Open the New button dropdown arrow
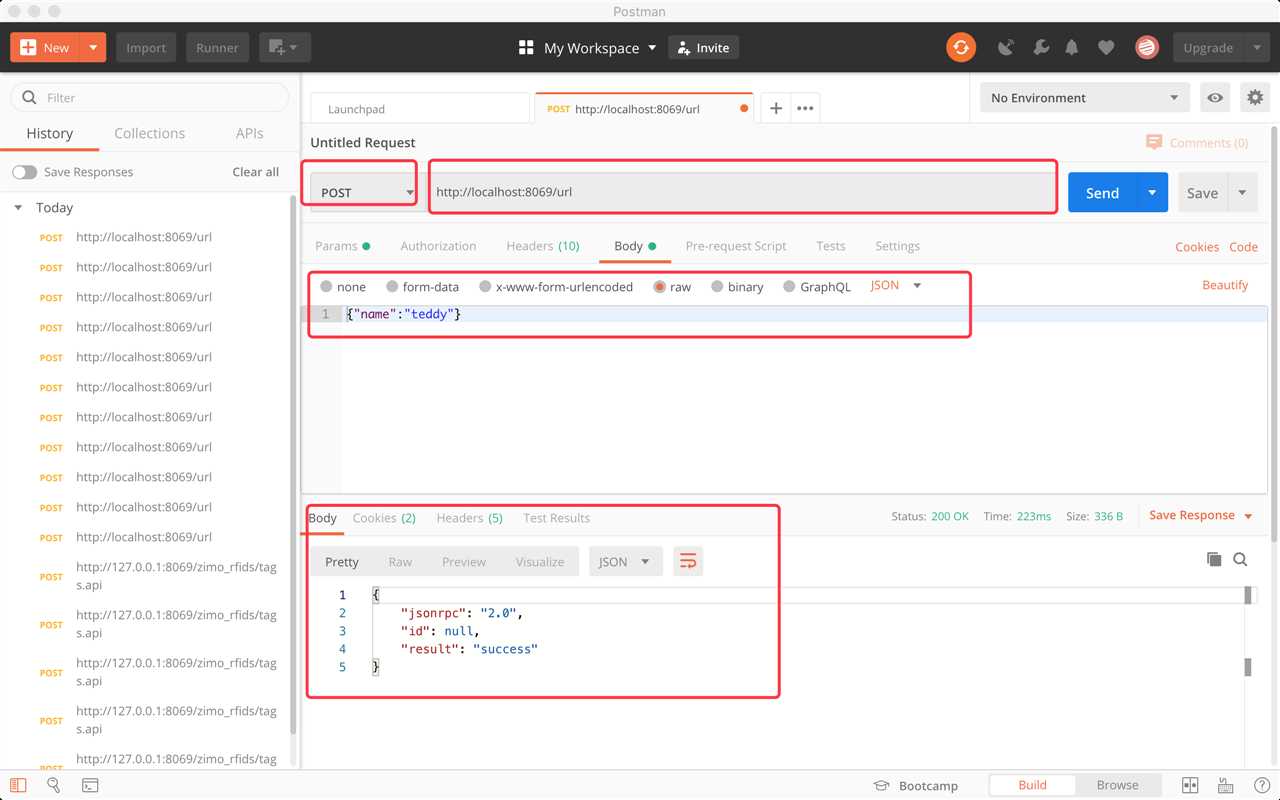Screen dimensions: 1280x800 93,47
